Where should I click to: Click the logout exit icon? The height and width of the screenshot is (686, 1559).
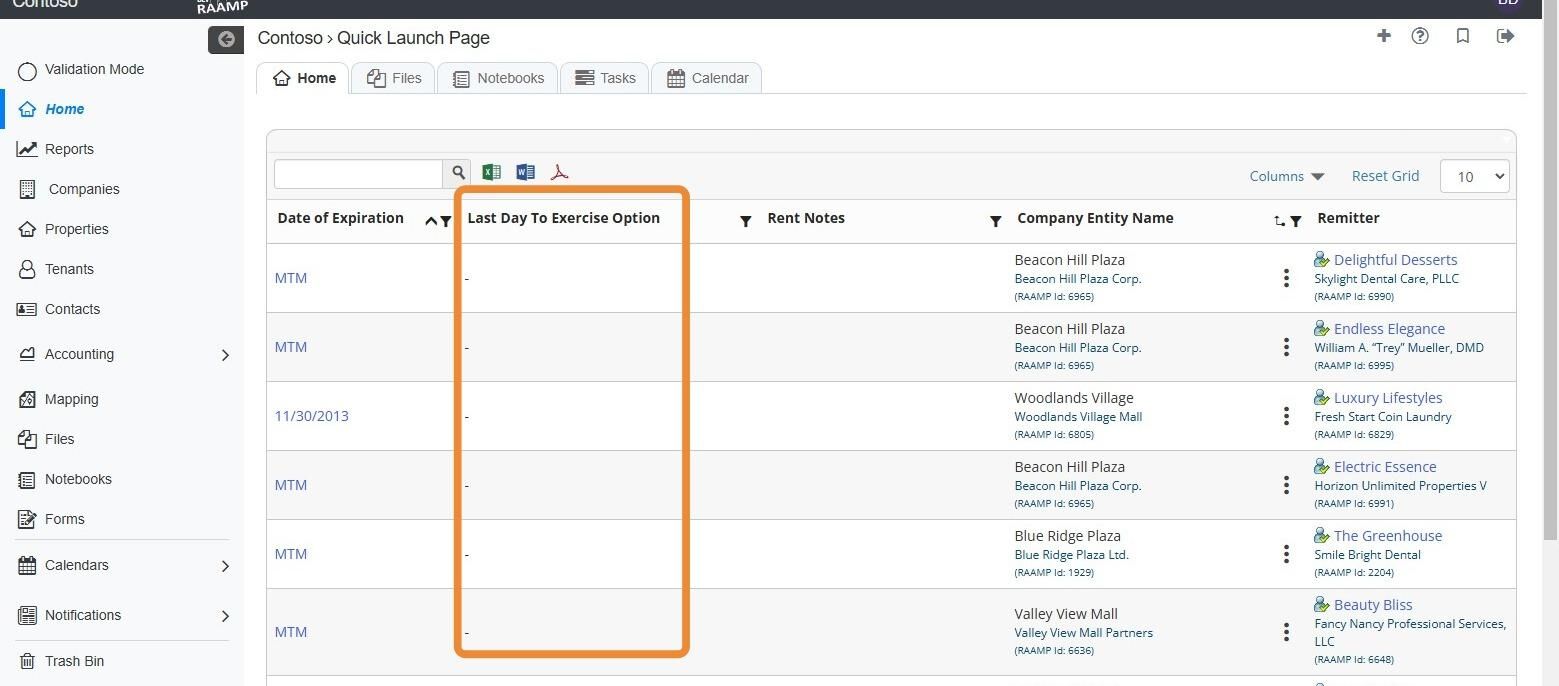point(1505,36)
